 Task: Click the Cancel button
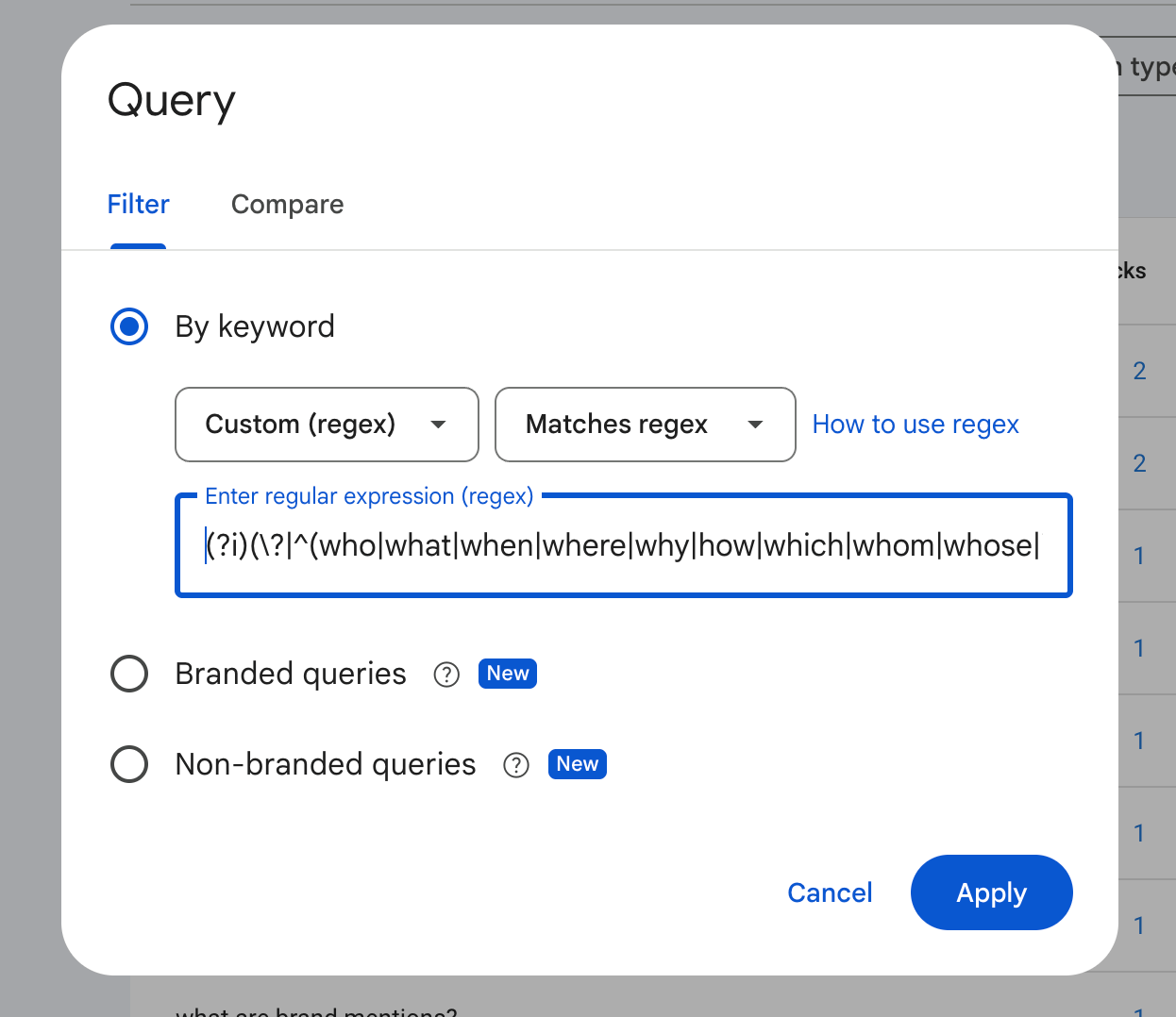coord(830,892)
